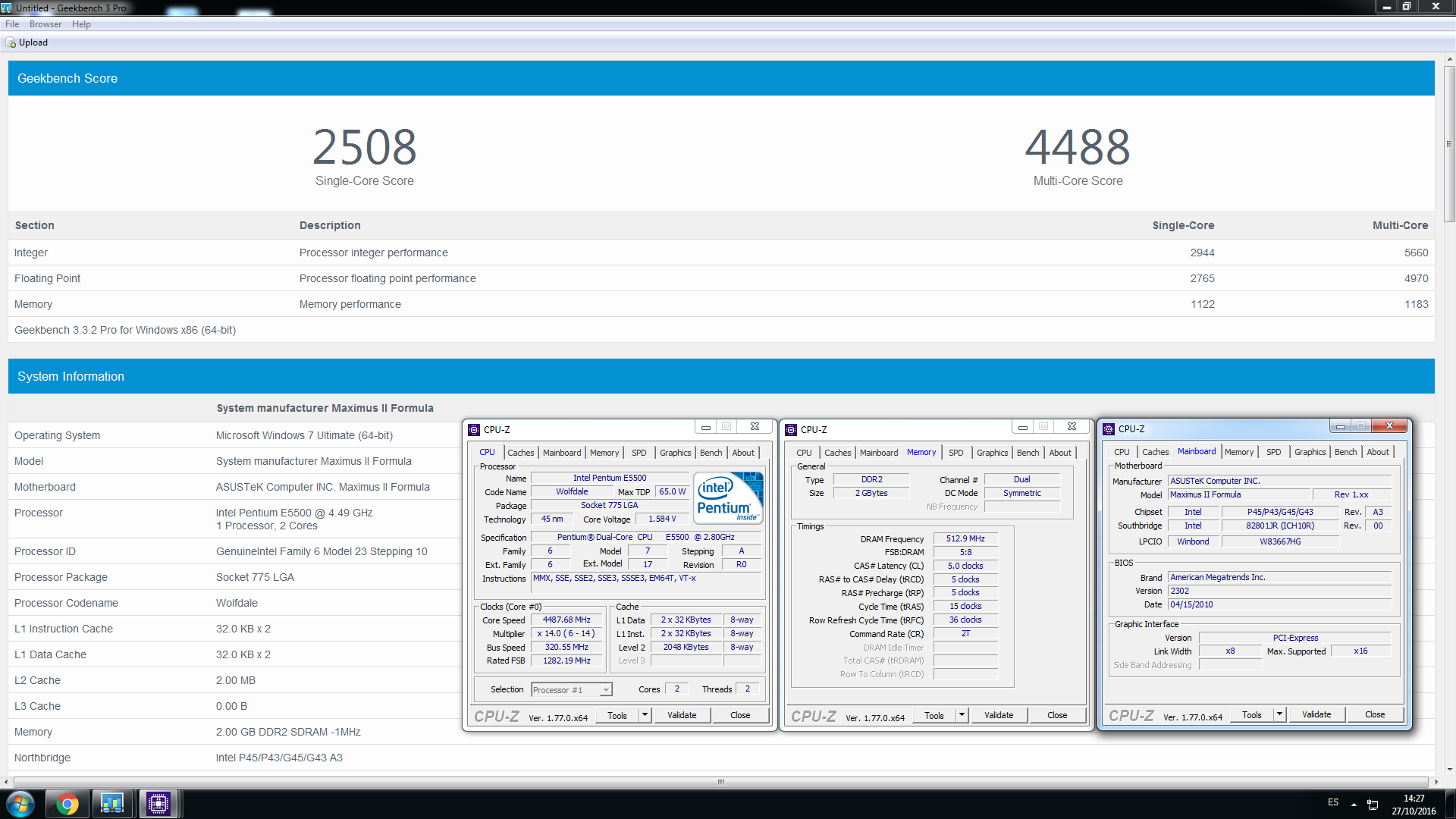Switch to Bench tab in first CPU-Z window

pyautogui.click(x=711, y=453)
